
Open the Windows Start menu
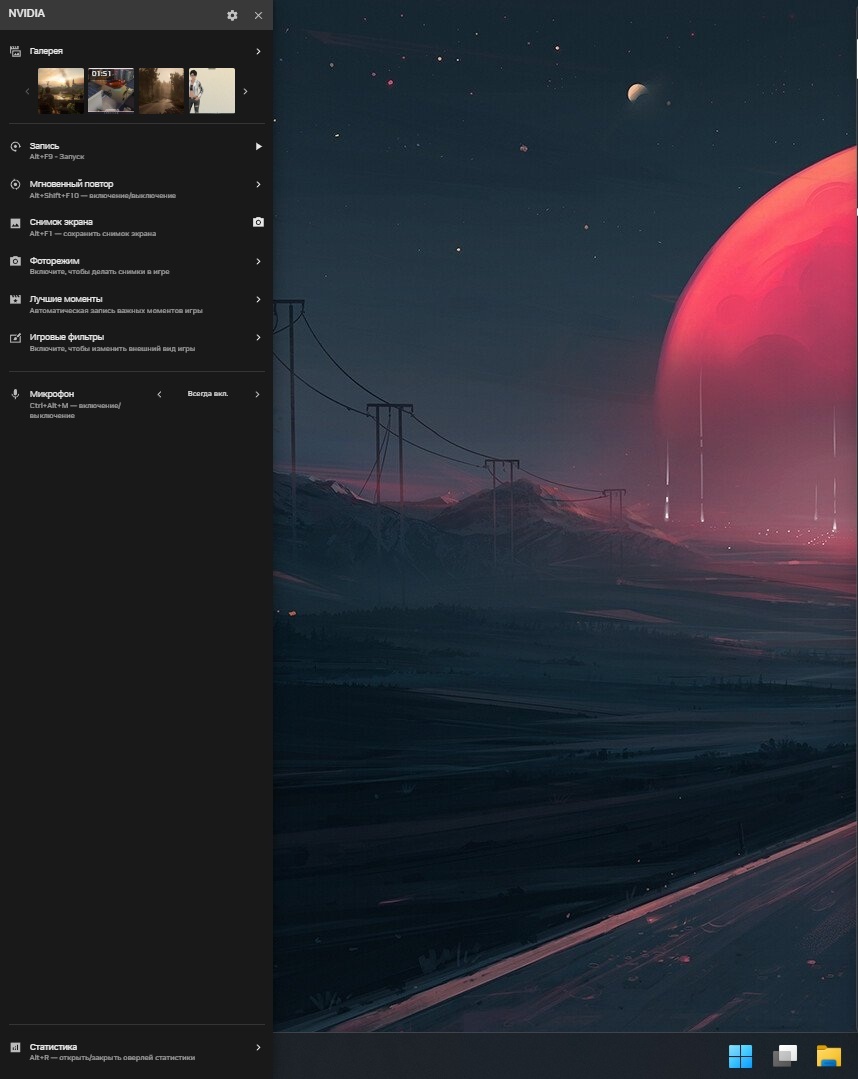coord(740,1056)
